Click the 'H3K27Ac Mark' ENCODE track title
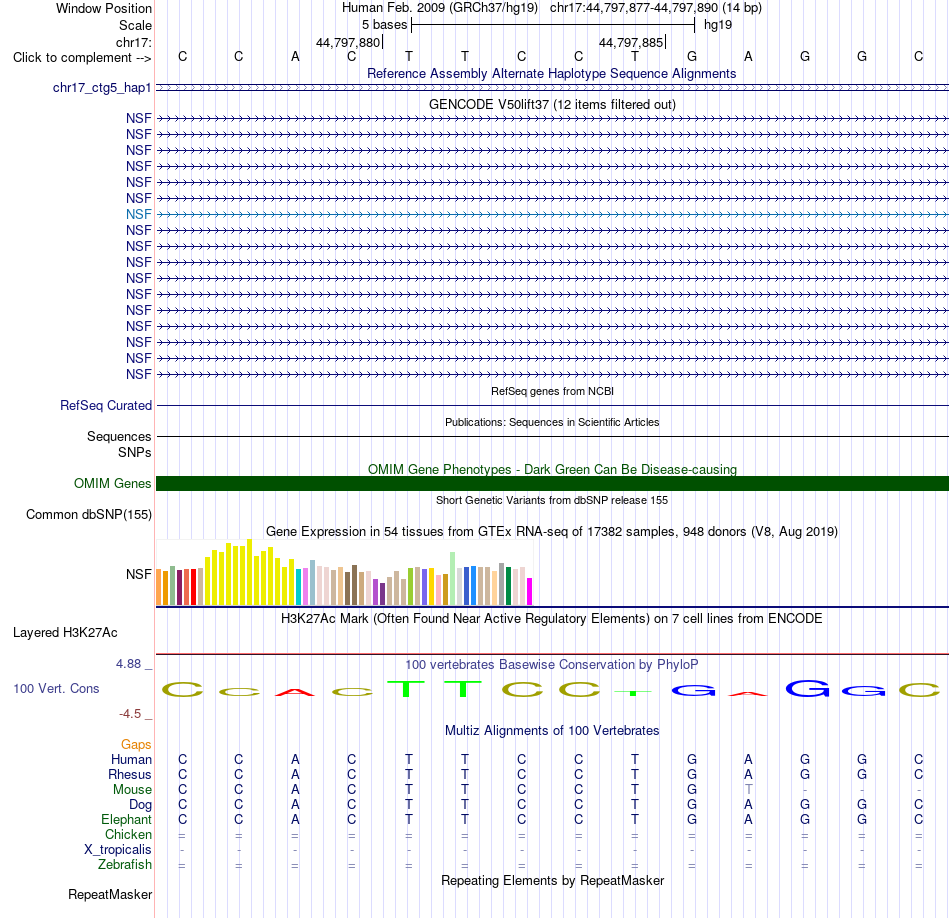The width and height of the screenshot is (950, 918). click(x=552, y=619)
